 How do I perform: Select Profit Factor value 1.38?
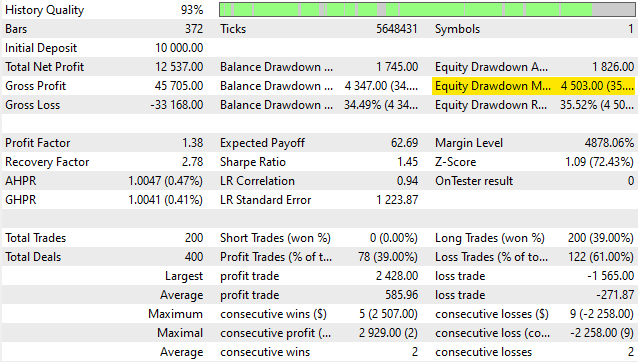point(192,143)
